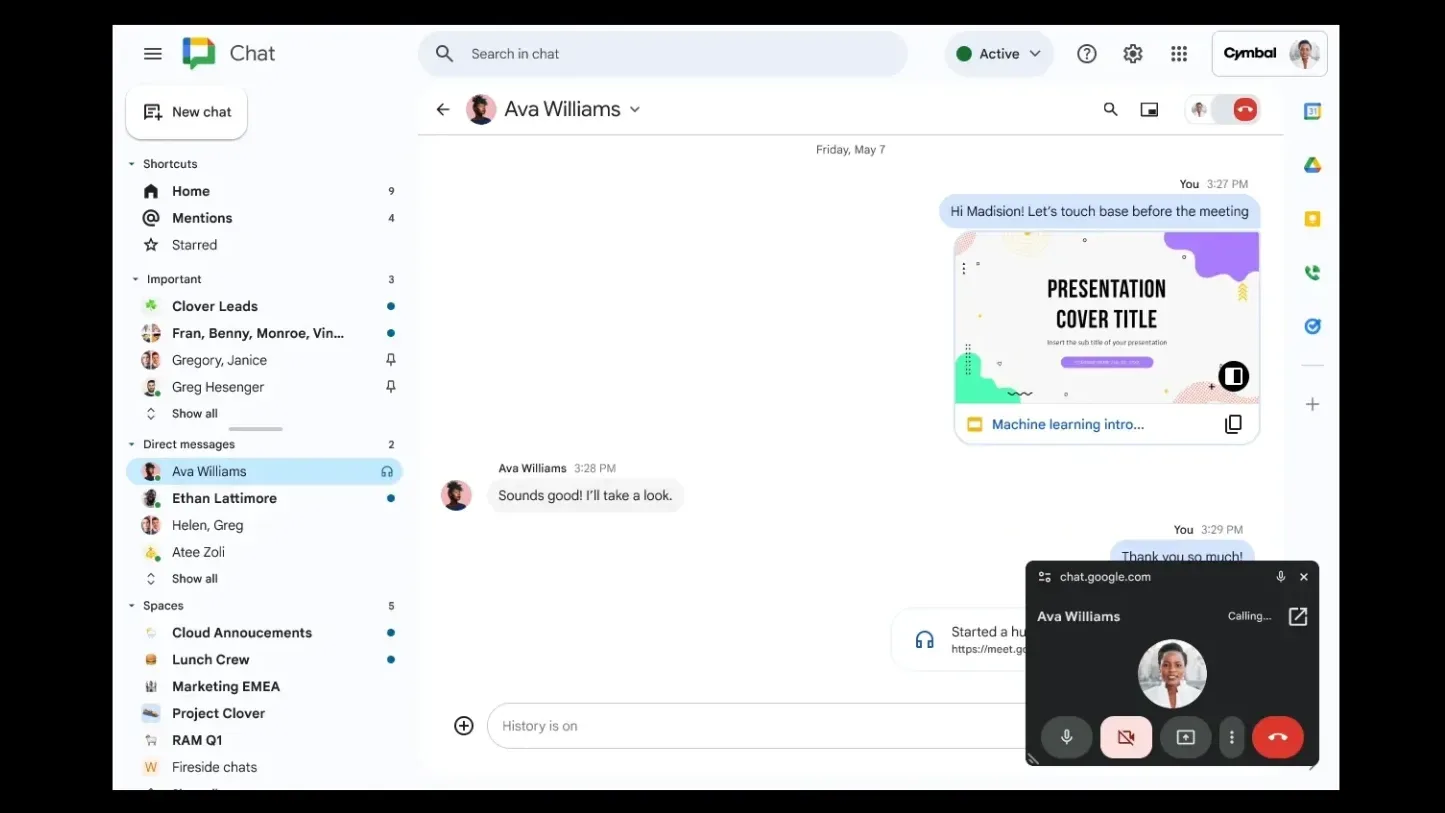The image size is (1445, 813).
Task: Click the microphone indicator in call title bar
Action: [x=1280, y=577]
